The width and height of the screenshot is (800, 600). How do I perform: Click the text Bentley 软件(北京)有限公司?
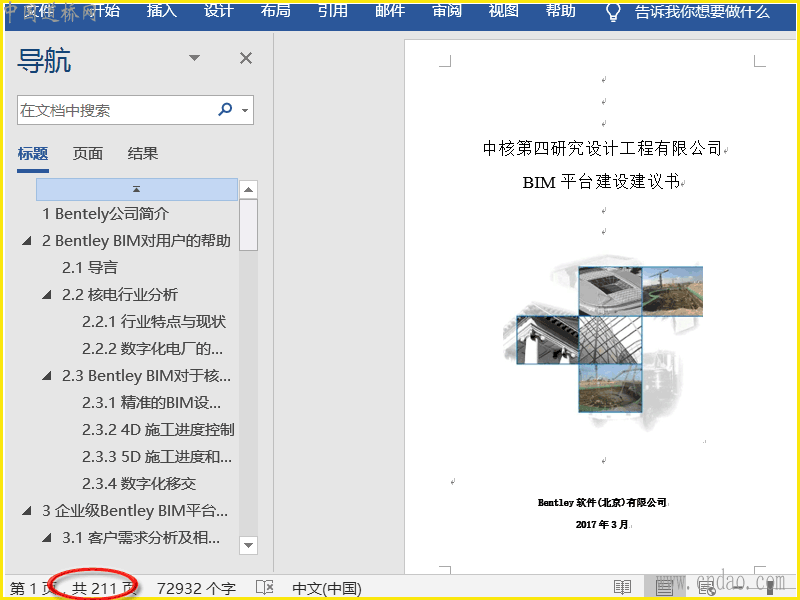pos(602,503)
